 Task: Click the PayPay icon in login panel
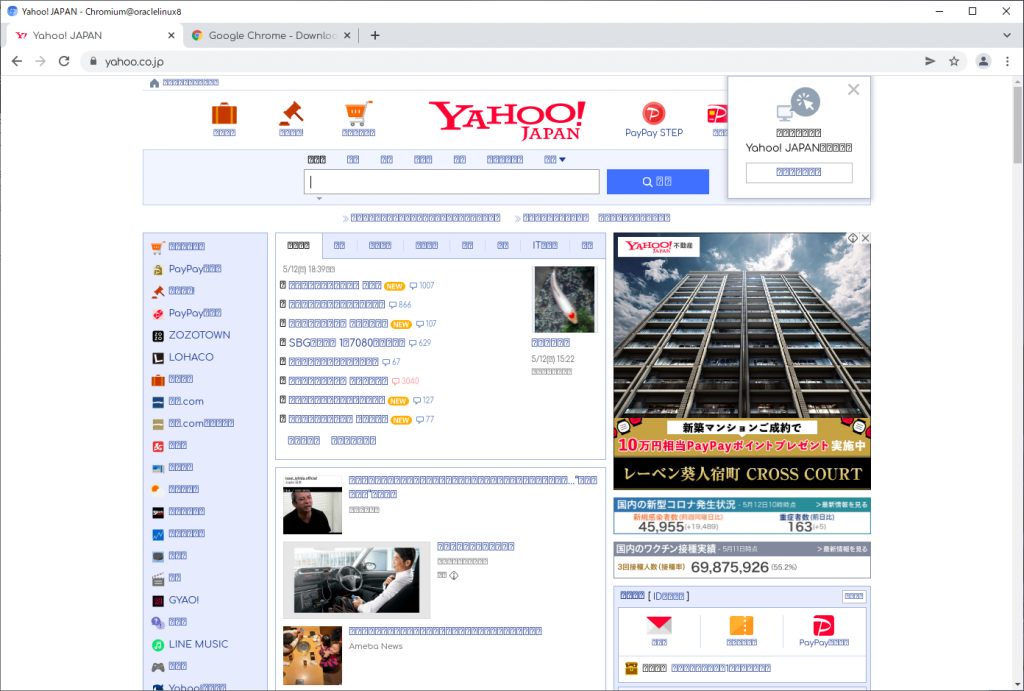[x=824, y=626]
